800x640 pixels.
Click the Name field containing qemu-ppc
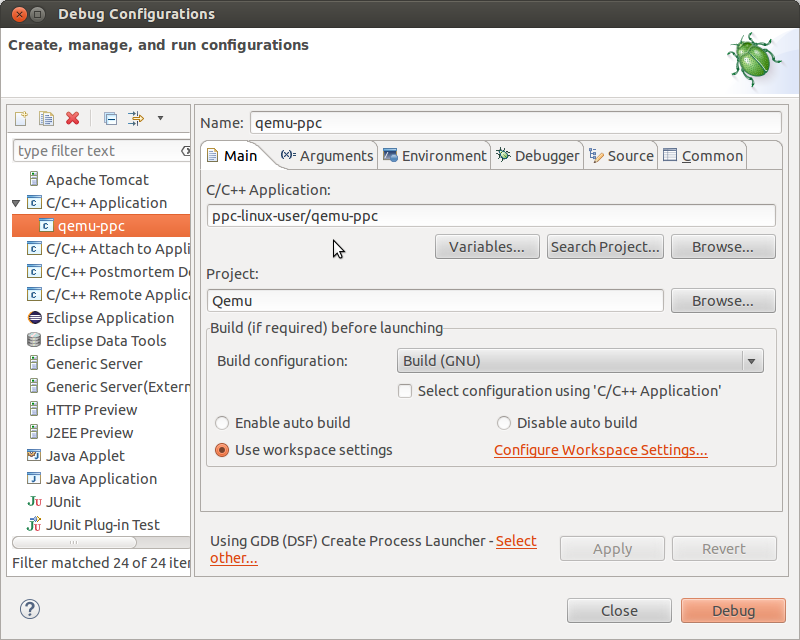click(515, 123)
